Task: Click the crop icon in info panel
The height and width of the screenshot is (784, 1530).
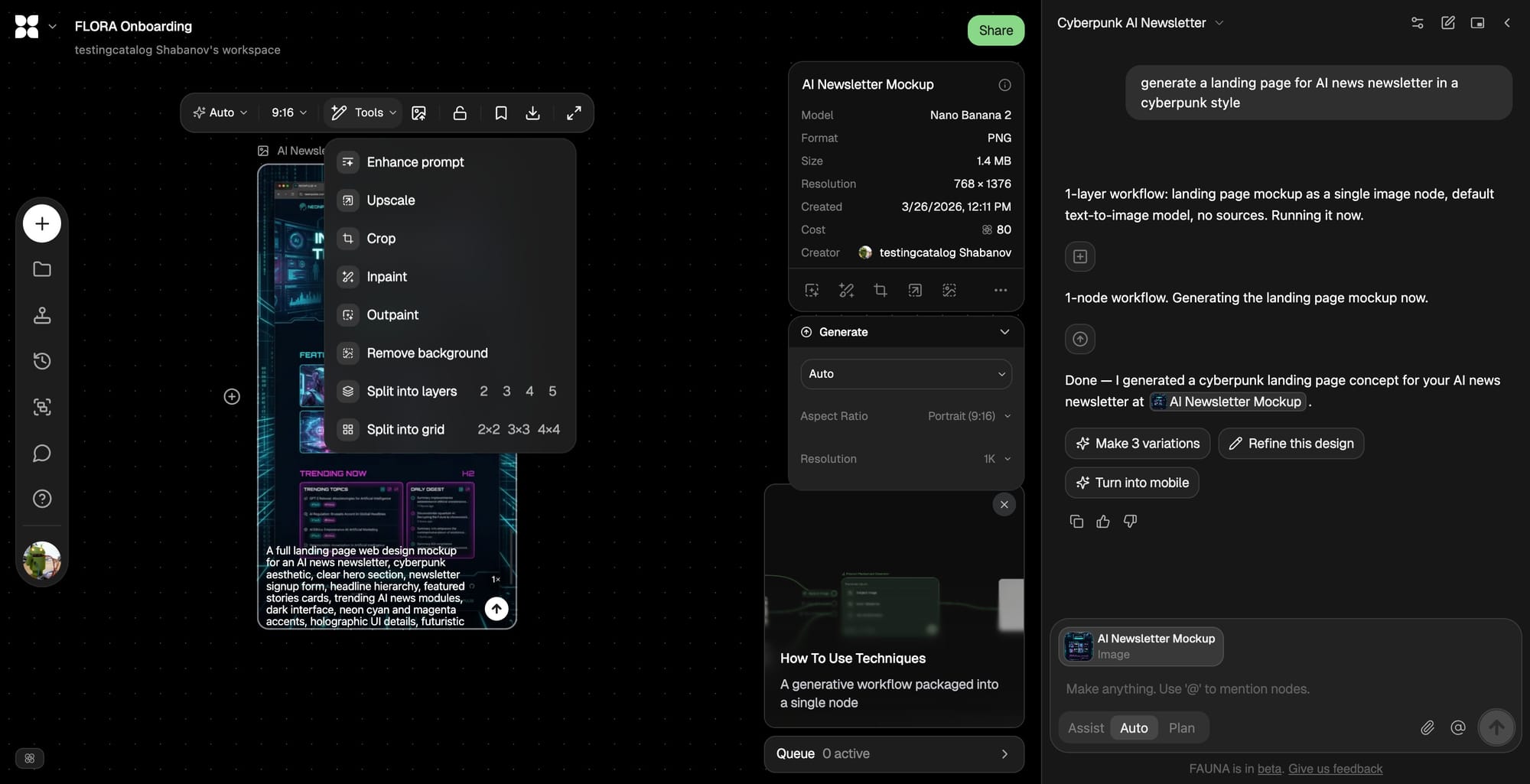Action: (x=881, y=291)
